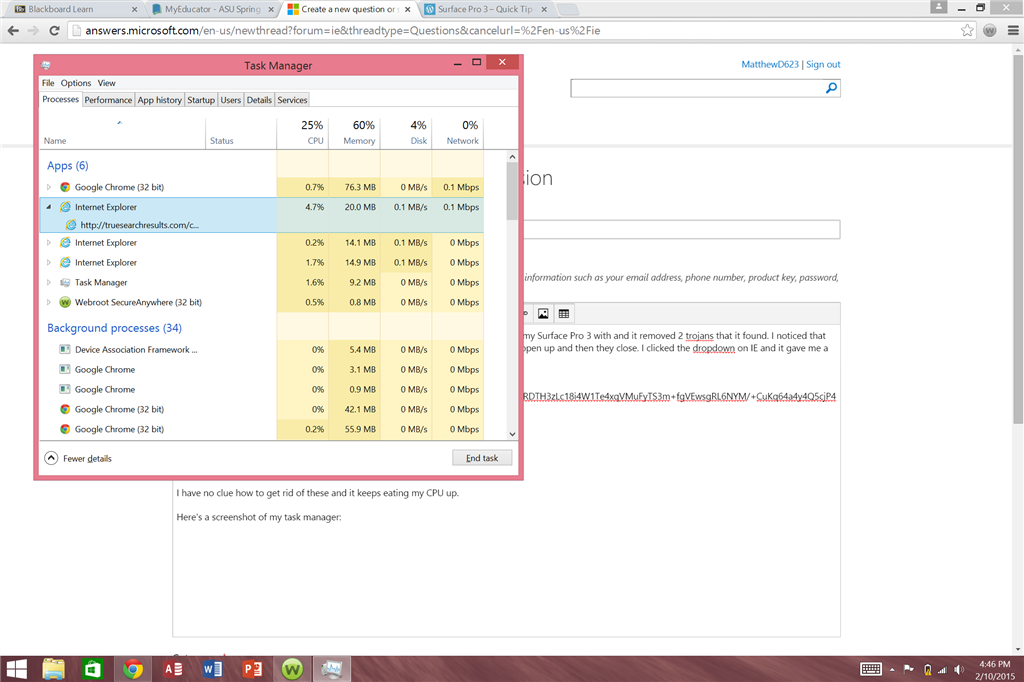
Task: Click the End task button
Action: (482, 458)
